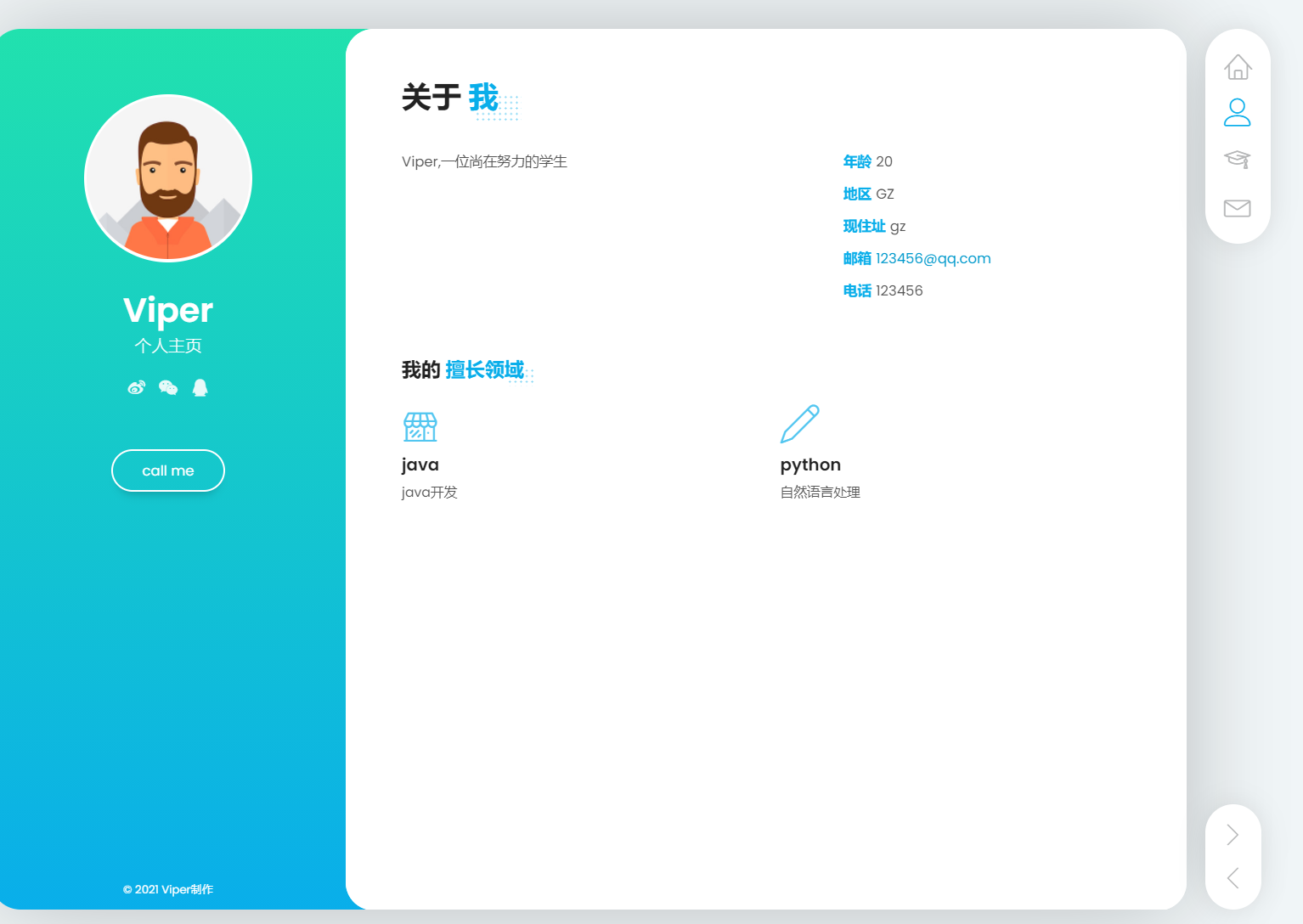Click the Viper name heading

[x=168, y=310]
